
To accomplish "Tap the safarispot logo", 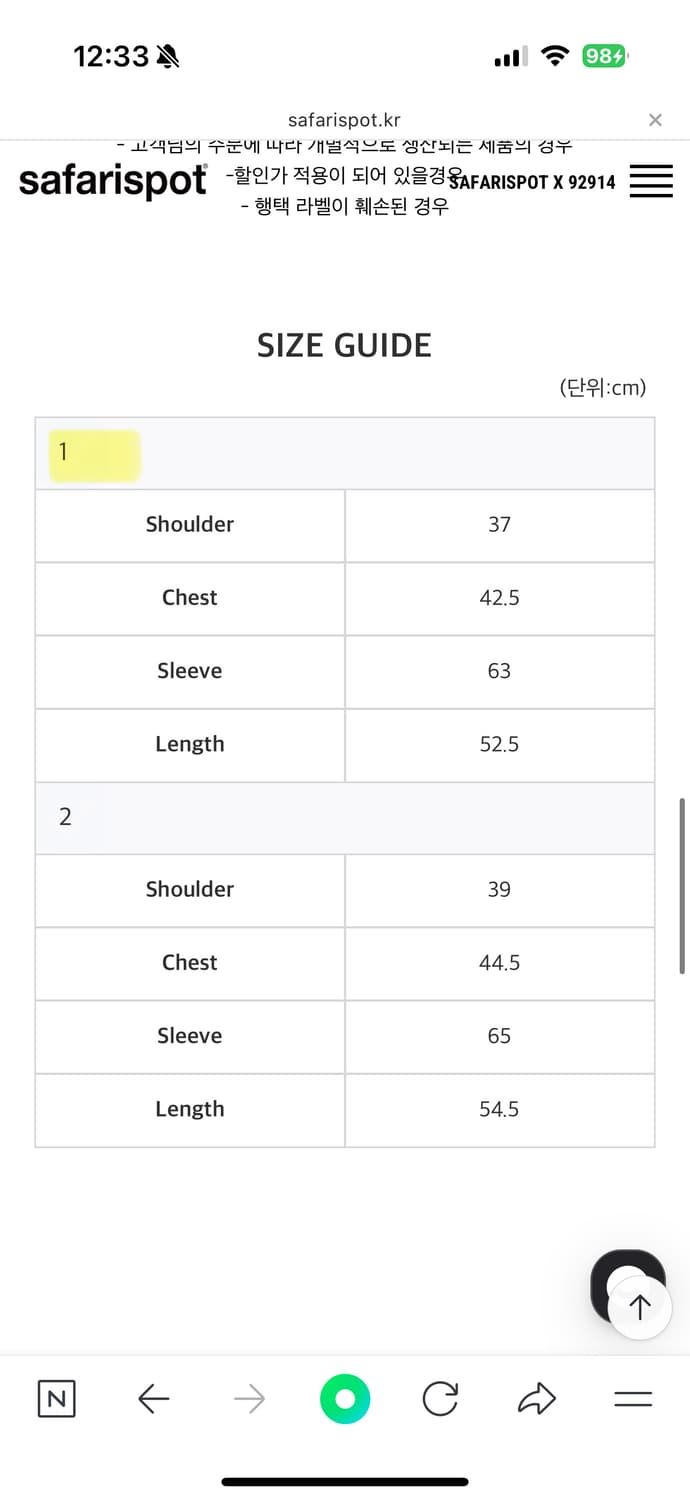I will pyautogui.click(x=113, y=181).
